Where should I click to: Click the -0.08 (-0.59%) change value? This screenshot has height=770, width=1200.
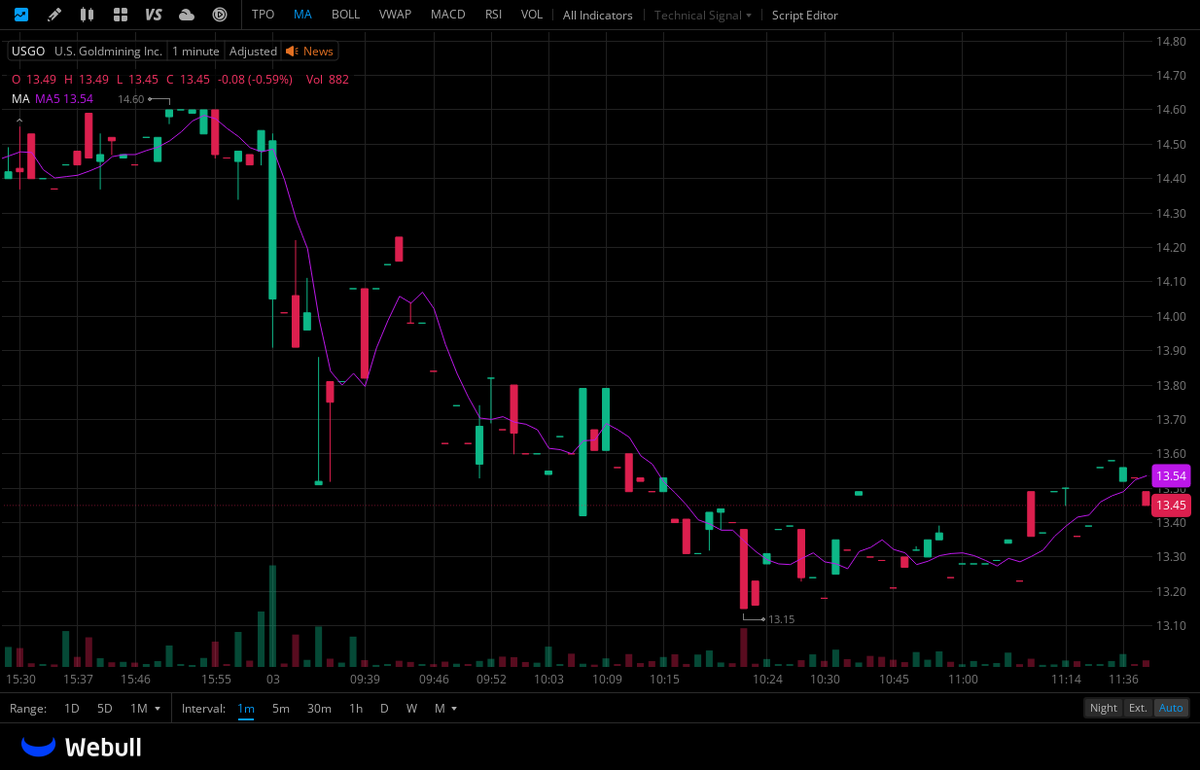[x=256, y=79]
